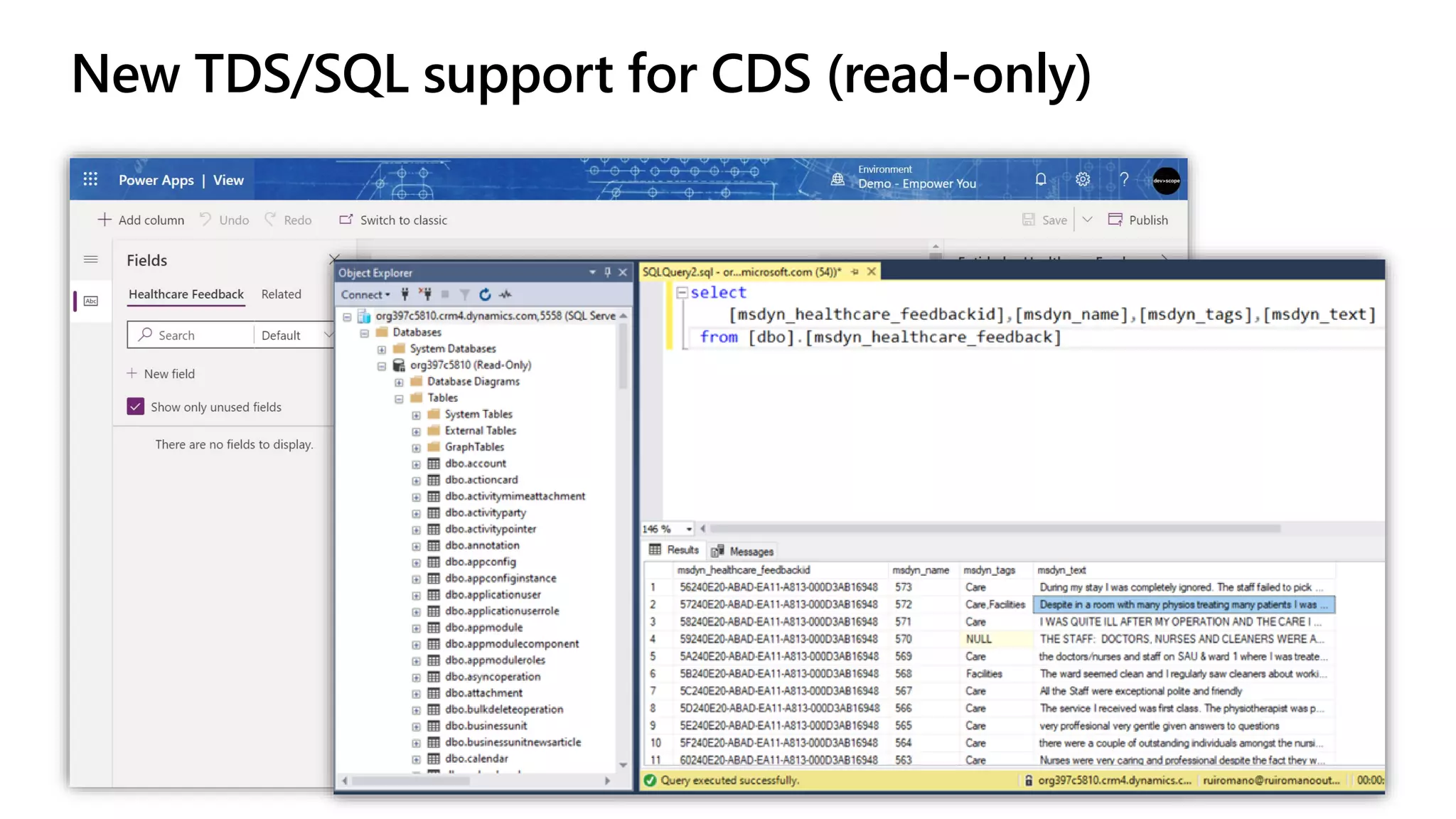Screen dimensions: 1456x819
Task: Expand the System Databases node
Action: (x=382, y=349)
